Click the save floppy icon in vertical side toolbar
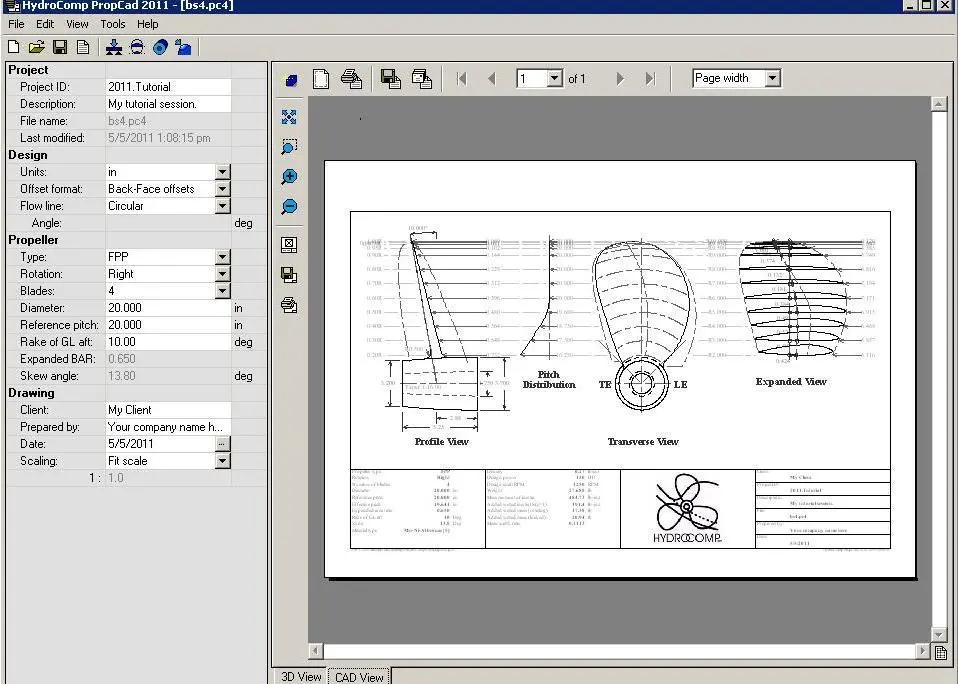Viewport: 958px width, 684px height. click(x=289, y=275)
